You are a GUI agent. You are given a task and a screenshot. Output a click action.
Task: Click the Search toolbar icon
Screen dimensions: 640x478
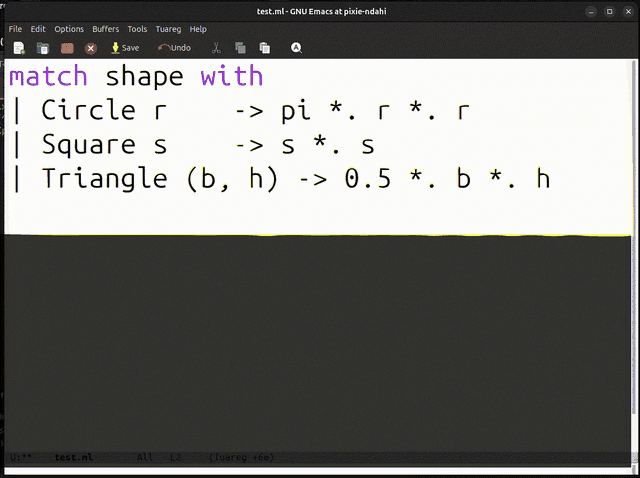pyautogui.click(x=296, y=48)
